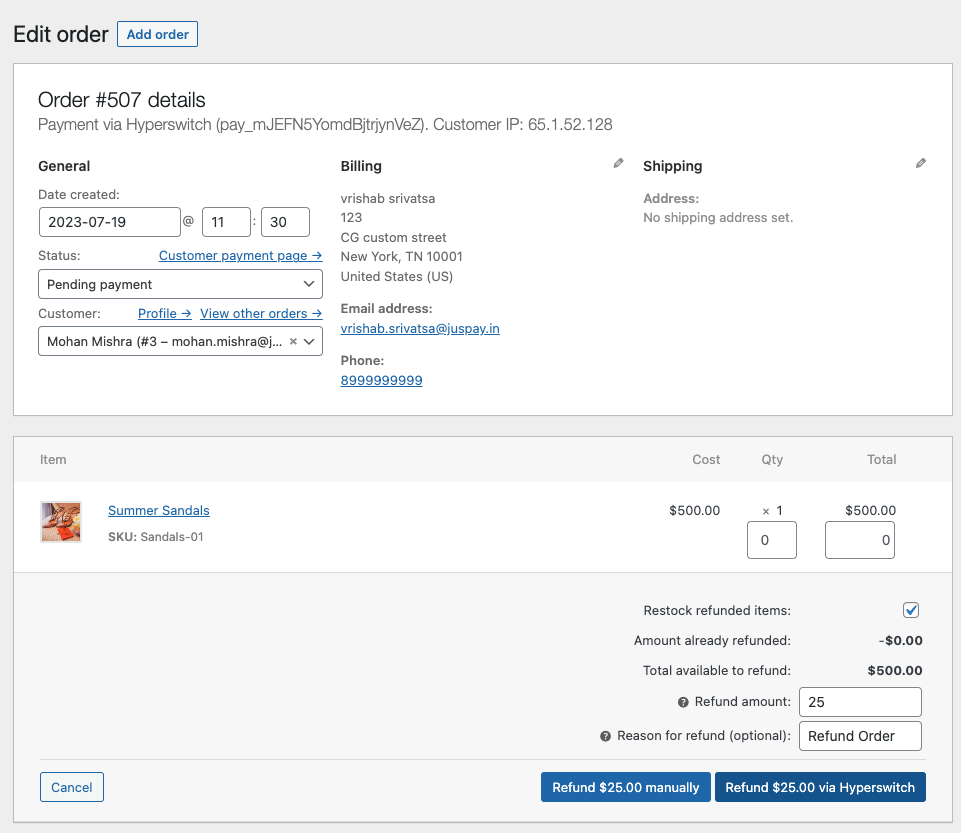The height and width of the screenshot is (833, 961).
Task: Cancel the refund
Action: [72, 787]
